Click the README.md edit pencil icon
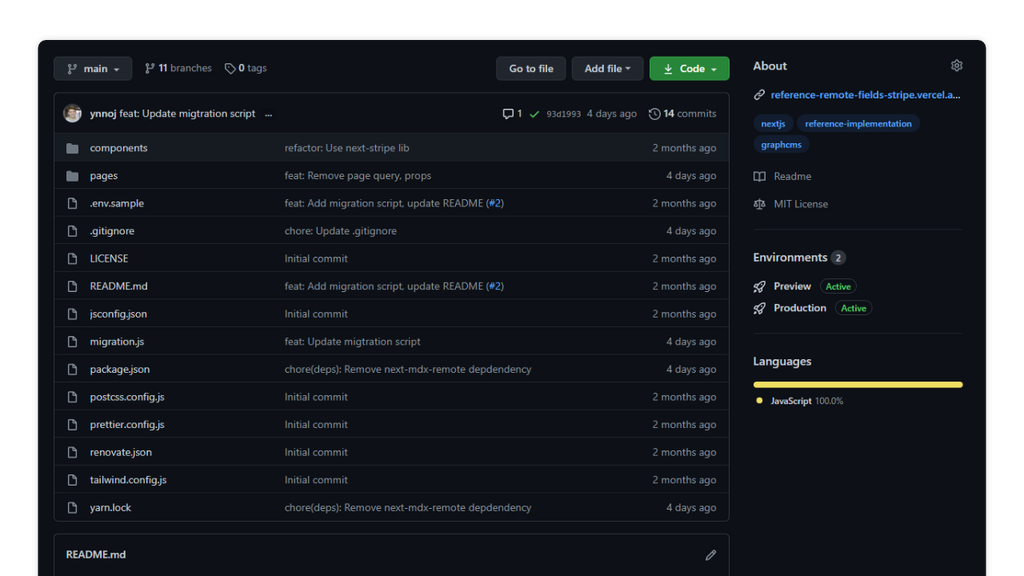This screenshot has height=576, width=1024. [711, 554]
